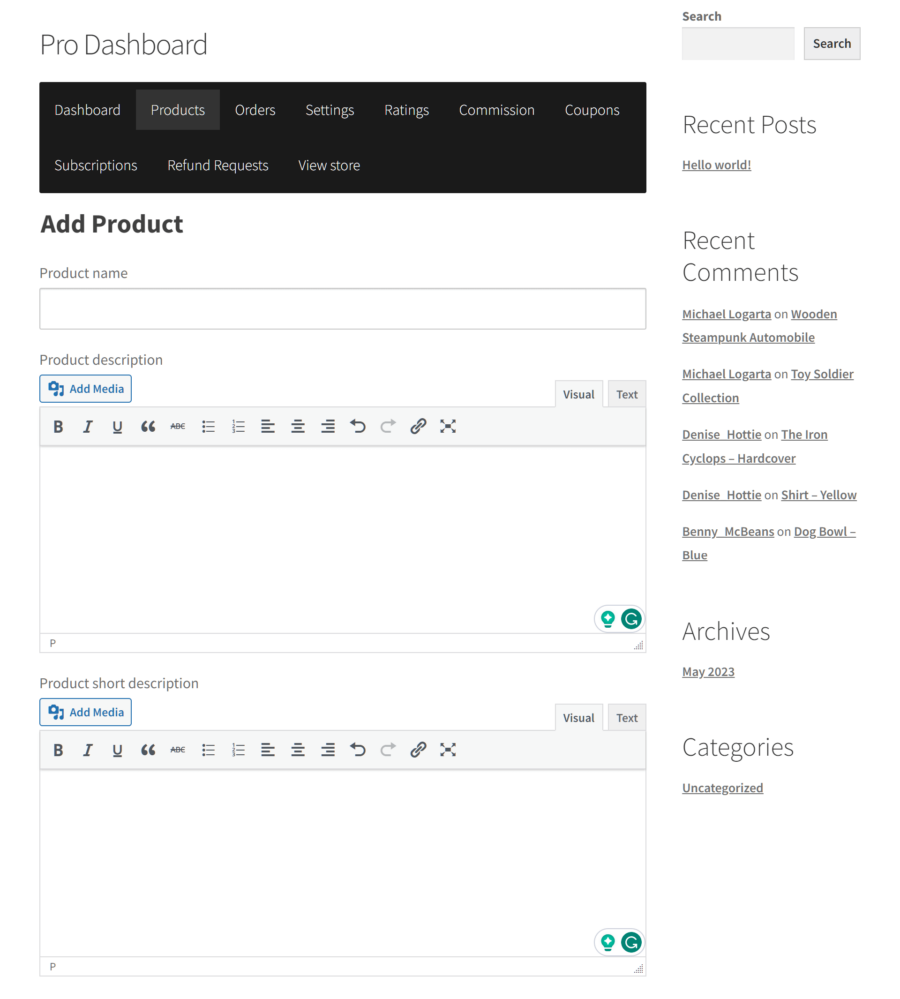Open the Orders section in the dashboard
The height and width of the screenshot is (999, 900).
(x=255, y=110)
